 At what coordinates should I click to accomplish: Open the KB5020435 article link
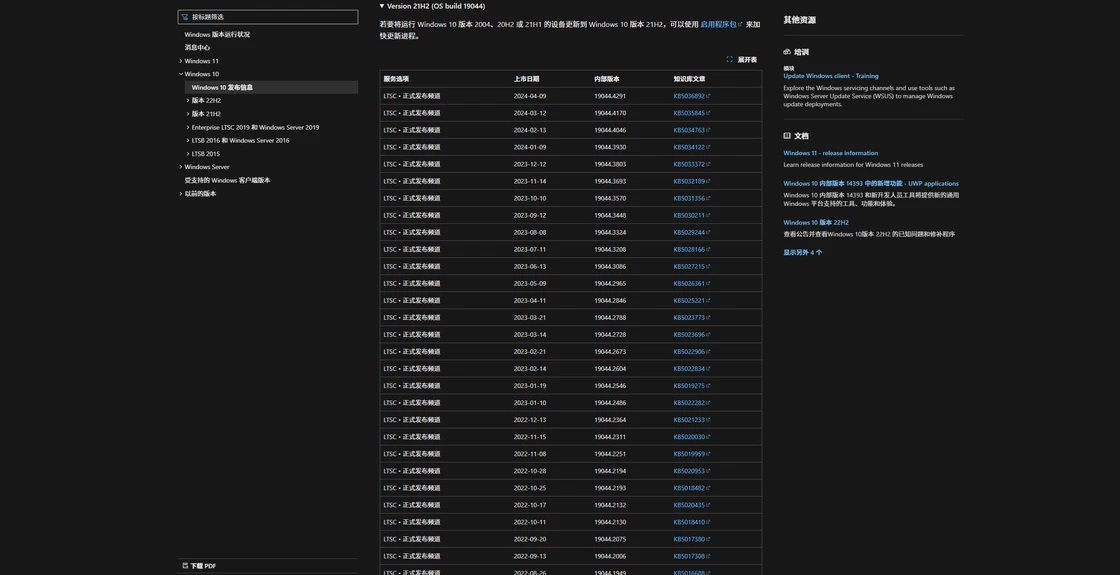click(x=691, y=505)
